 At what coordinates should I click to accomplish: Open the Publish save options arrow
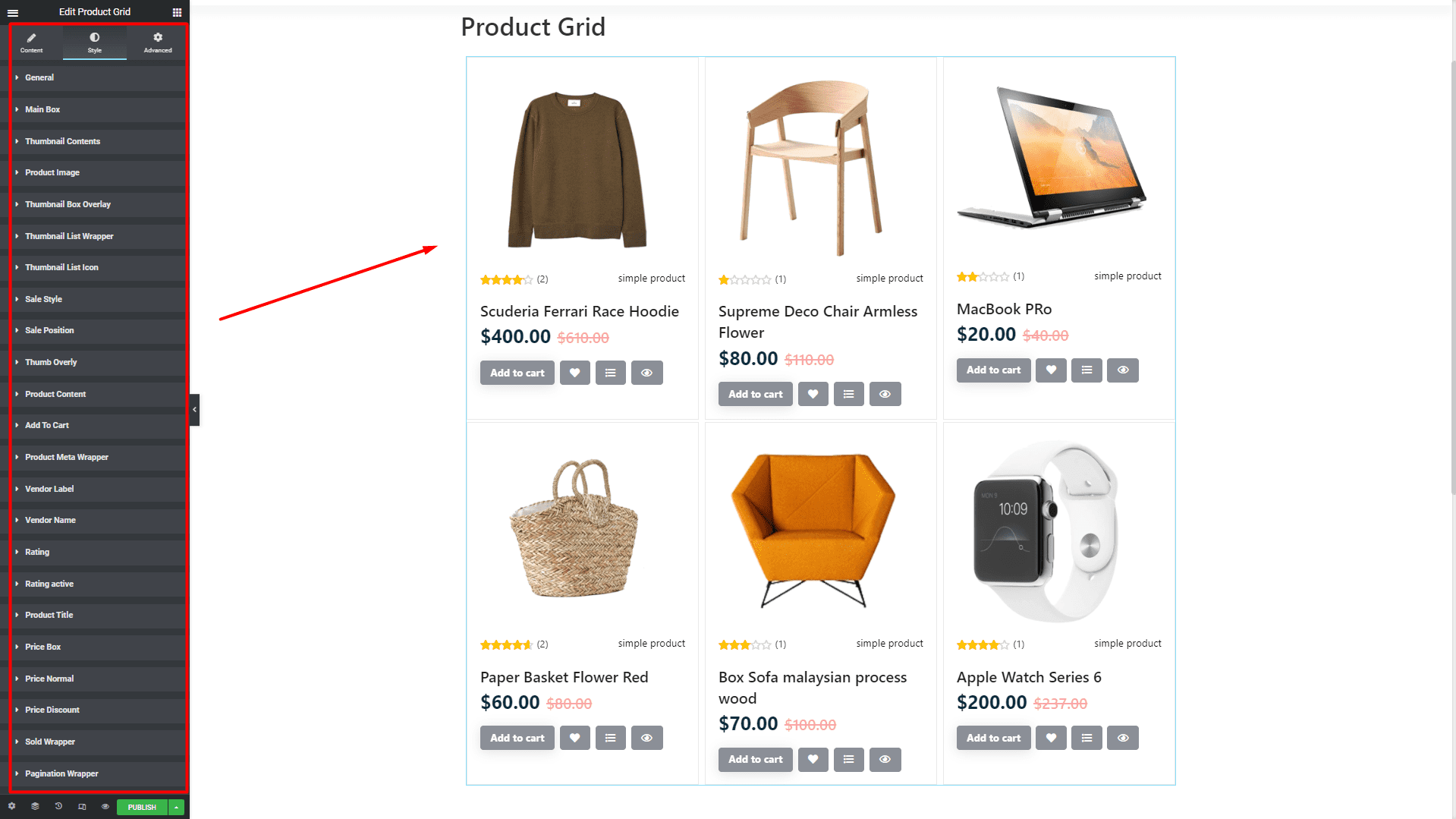[x=176, y=807]
